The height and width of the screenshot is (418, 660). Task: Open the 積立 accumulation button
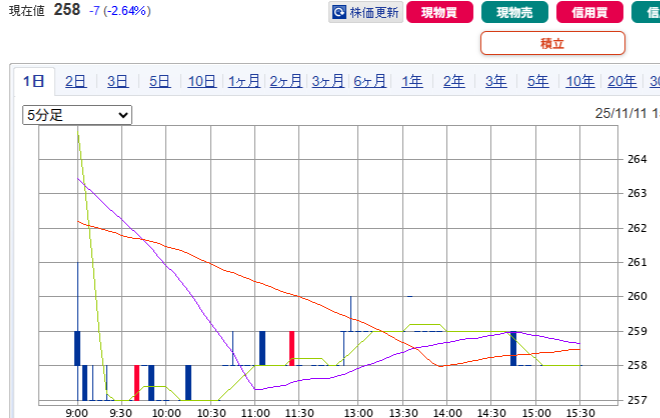point(552,43)
